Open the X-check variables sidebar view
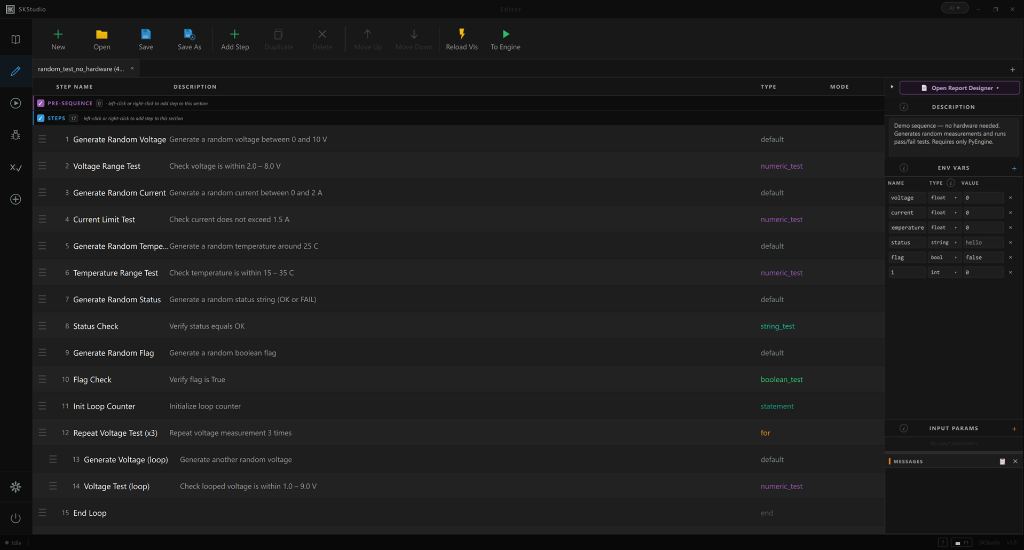Image resolution: width=1024 pixels, height=550 pixels. coord(16,167)
